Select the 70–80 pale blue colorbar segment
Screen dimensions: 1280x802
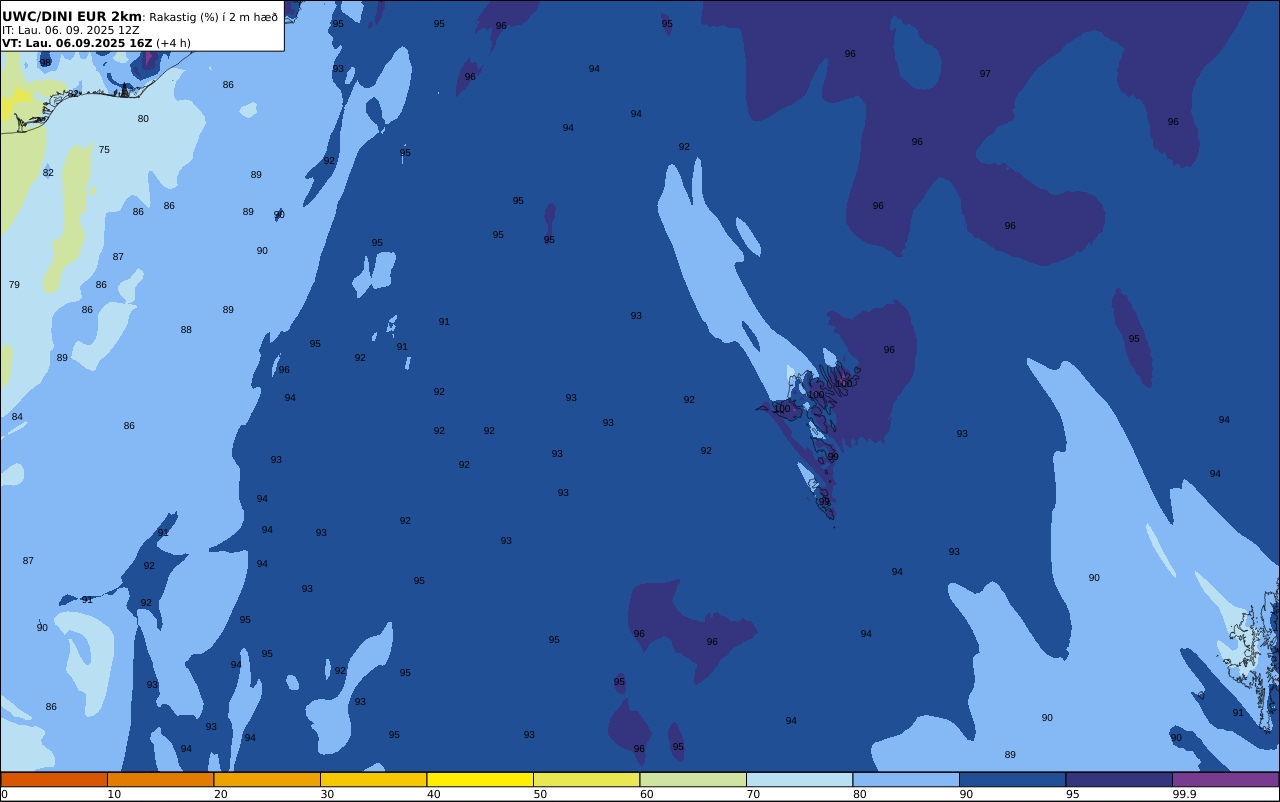[799, 779]
